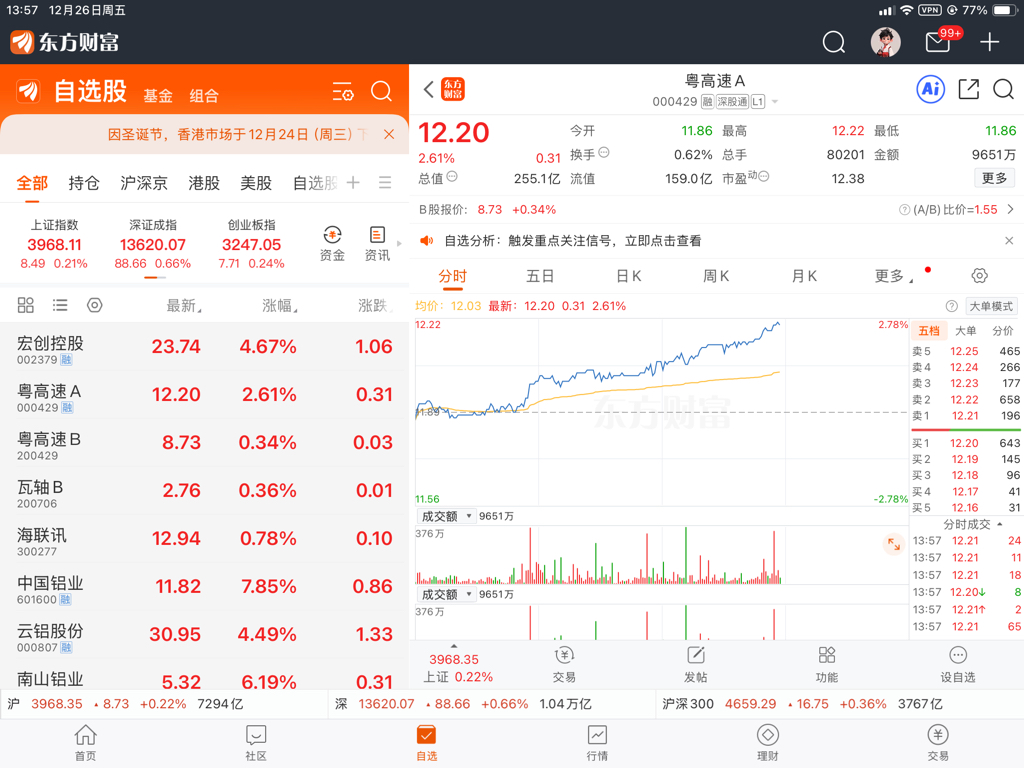Open the mail inbox with 99+ badge
Screen dimensions: 1024x768
click(x=938, y=41)
